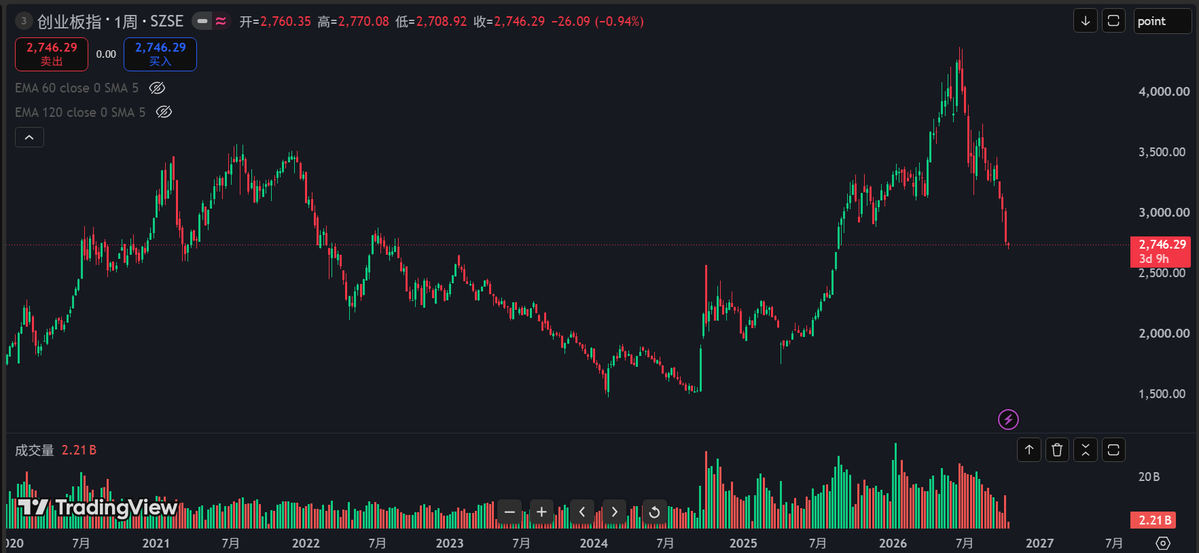Maximize the main chart pane

coord(1113,21)
